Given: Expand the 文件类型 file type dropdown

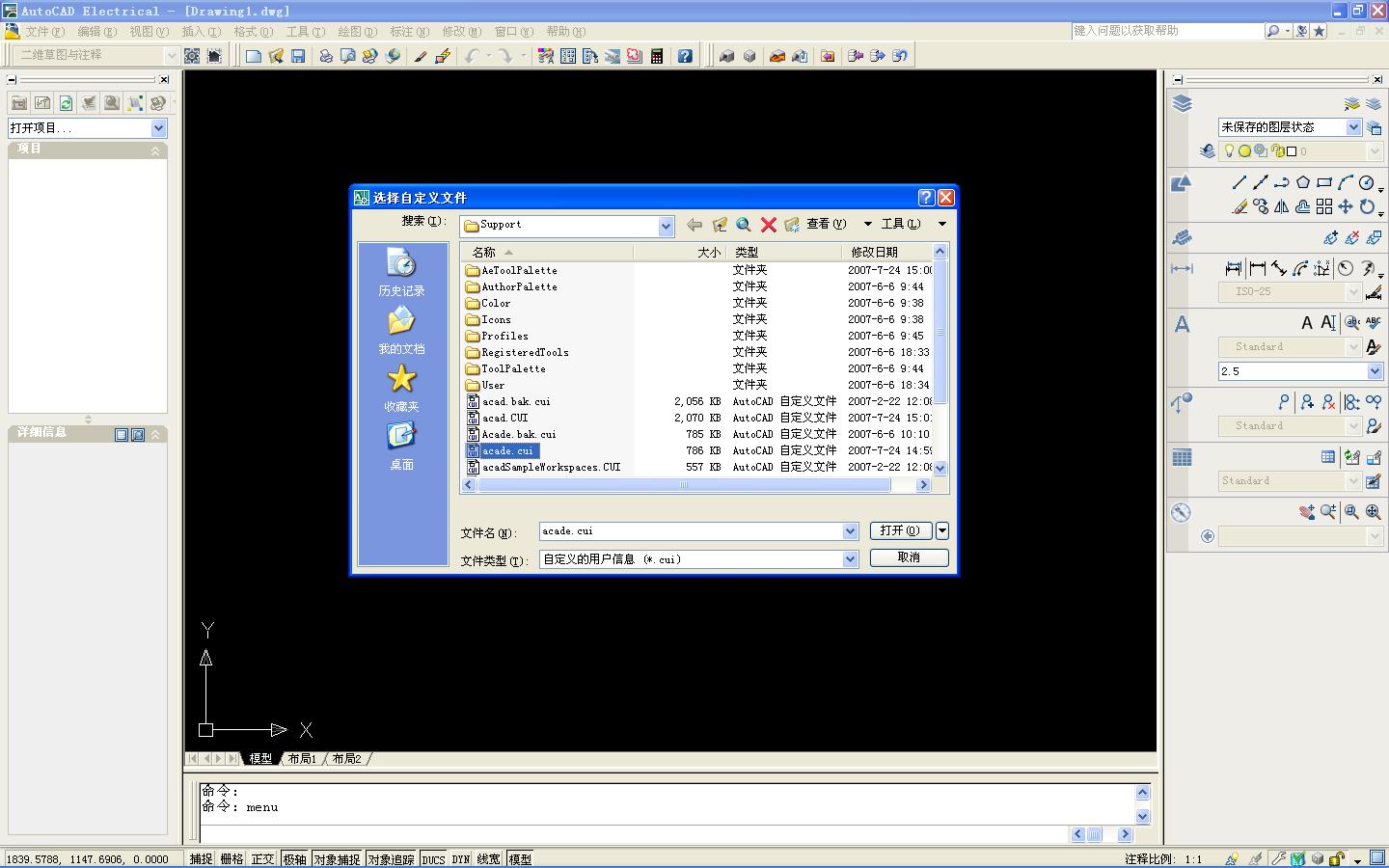Looking at the screenshot, I should [x=850, y=559].
